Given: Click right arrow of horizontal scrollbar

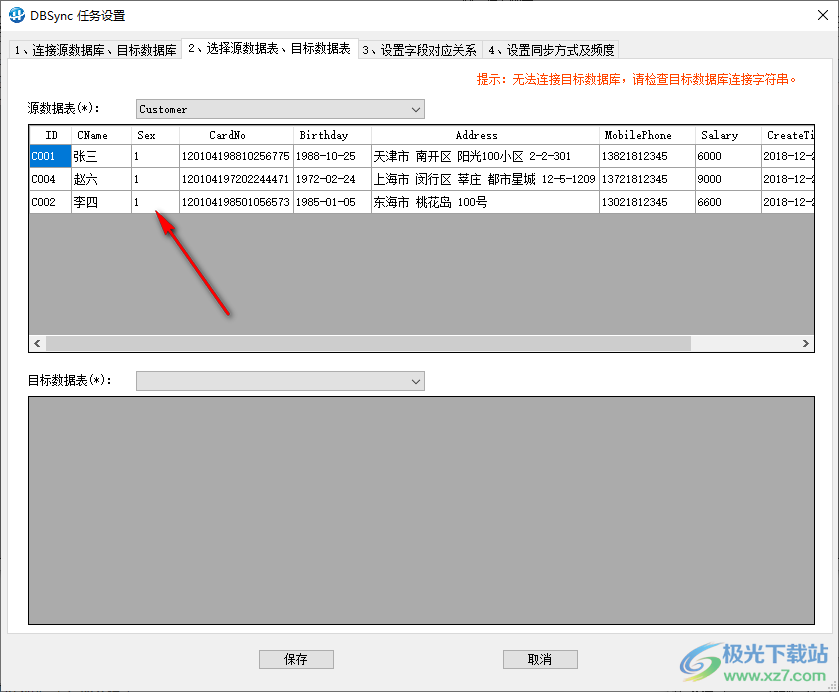Looking at the screenshot, I should 806,344.
